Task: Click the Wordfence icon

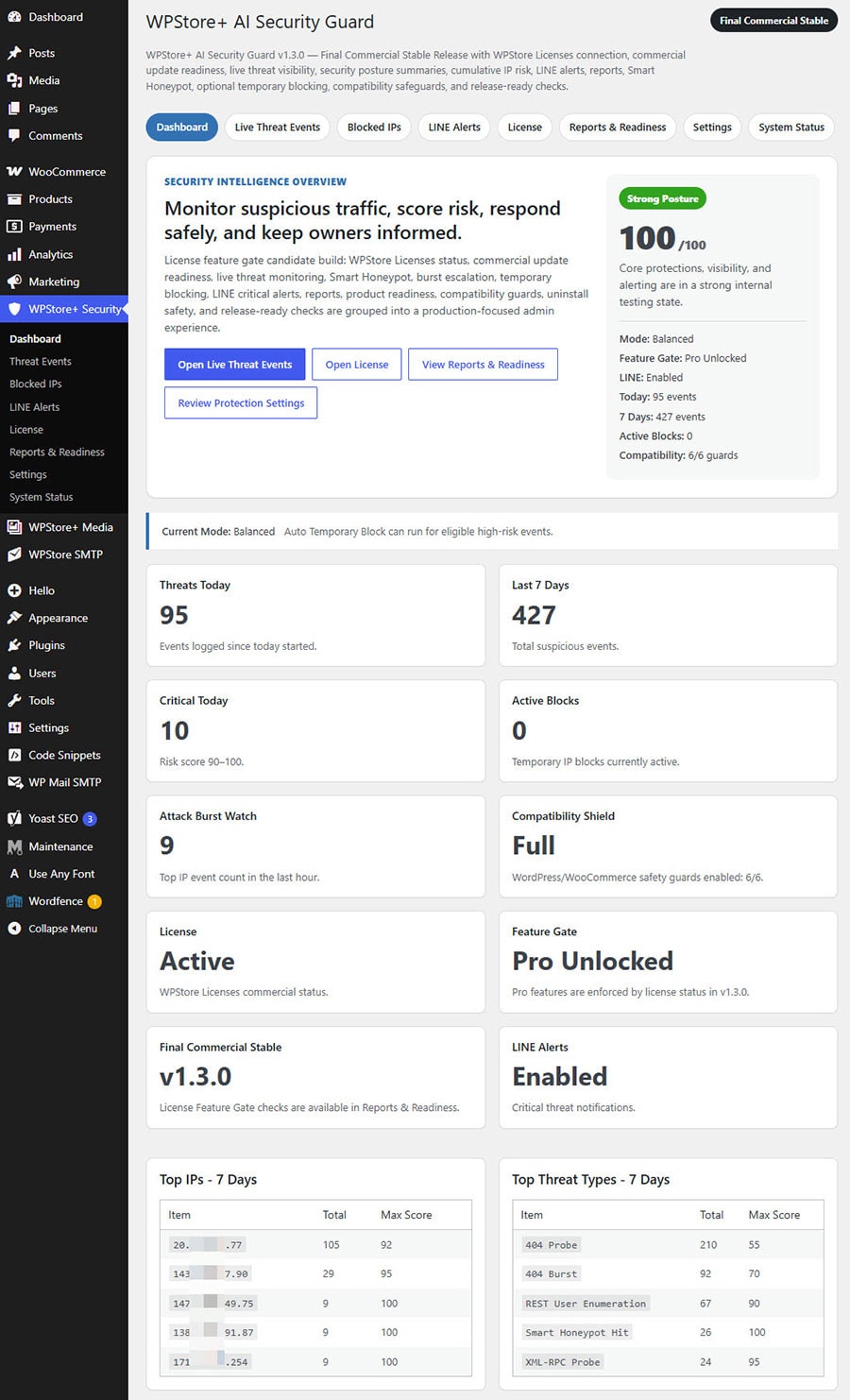Action: pos(14,901)
